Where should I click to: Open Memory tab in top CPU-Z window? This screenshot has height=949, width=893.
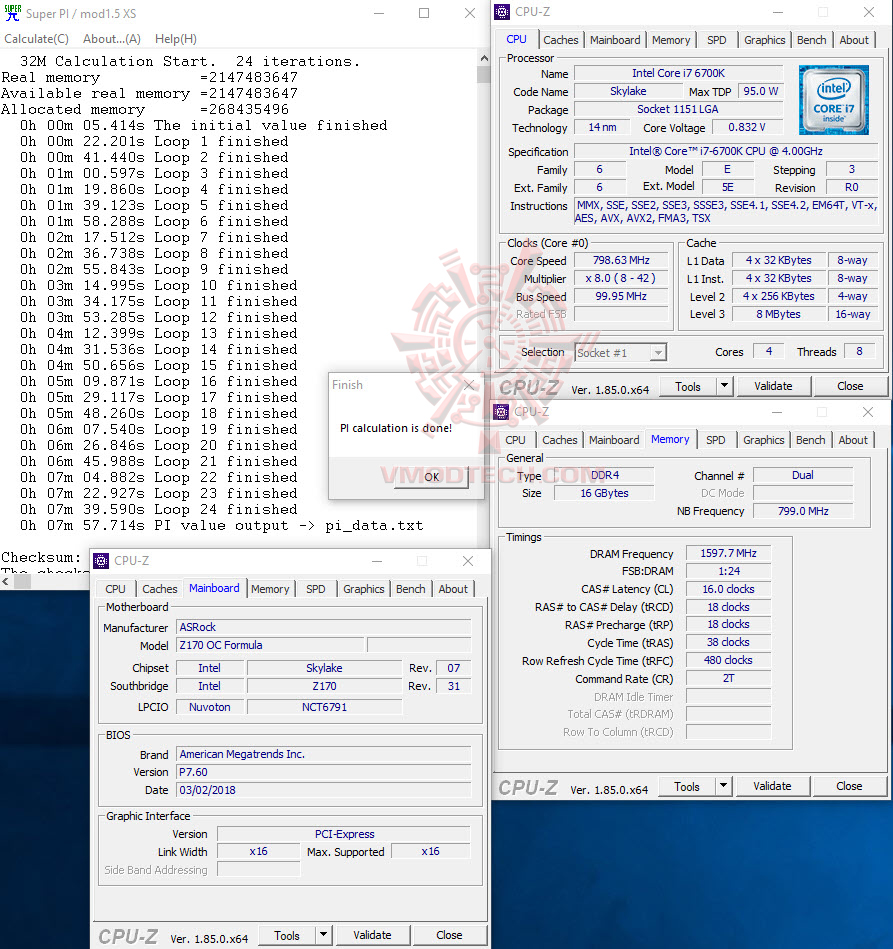point(671,40)
